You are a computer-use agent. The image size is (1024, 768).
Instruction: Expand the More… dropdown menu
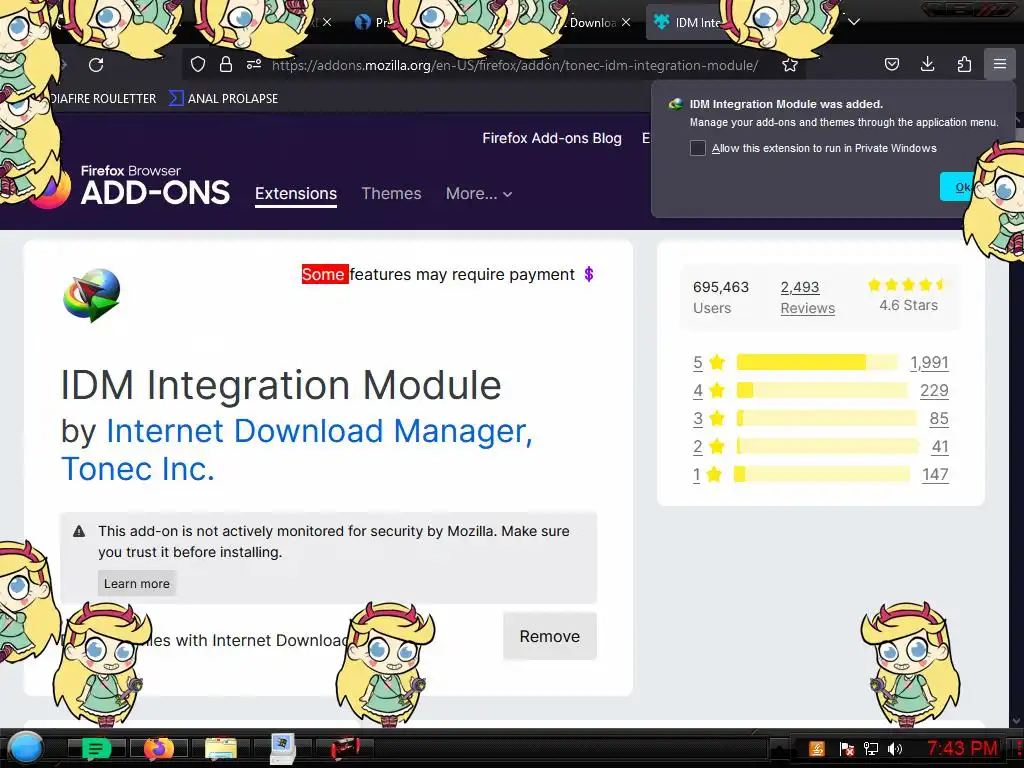click(x=479, y=193)
